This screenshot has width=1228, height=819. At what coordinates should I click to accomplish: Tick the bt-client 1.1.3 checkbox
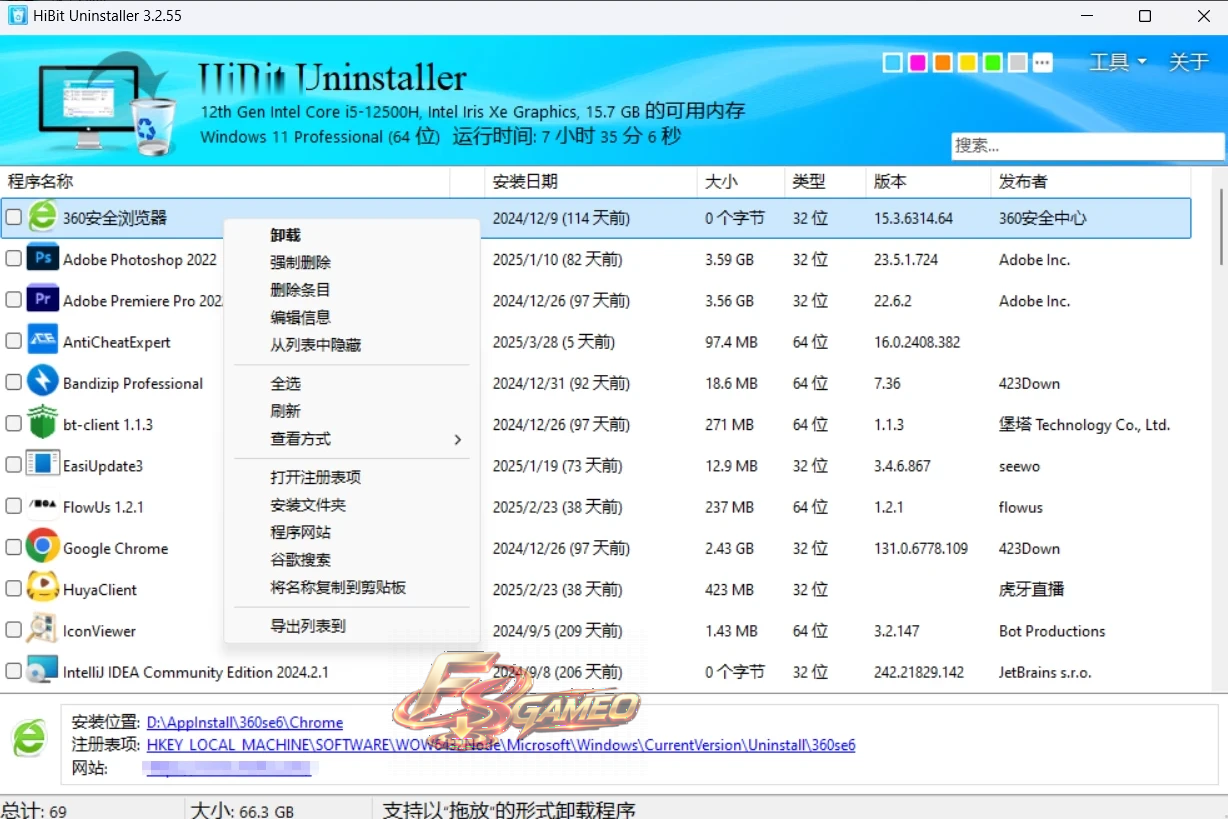(13, 424)
